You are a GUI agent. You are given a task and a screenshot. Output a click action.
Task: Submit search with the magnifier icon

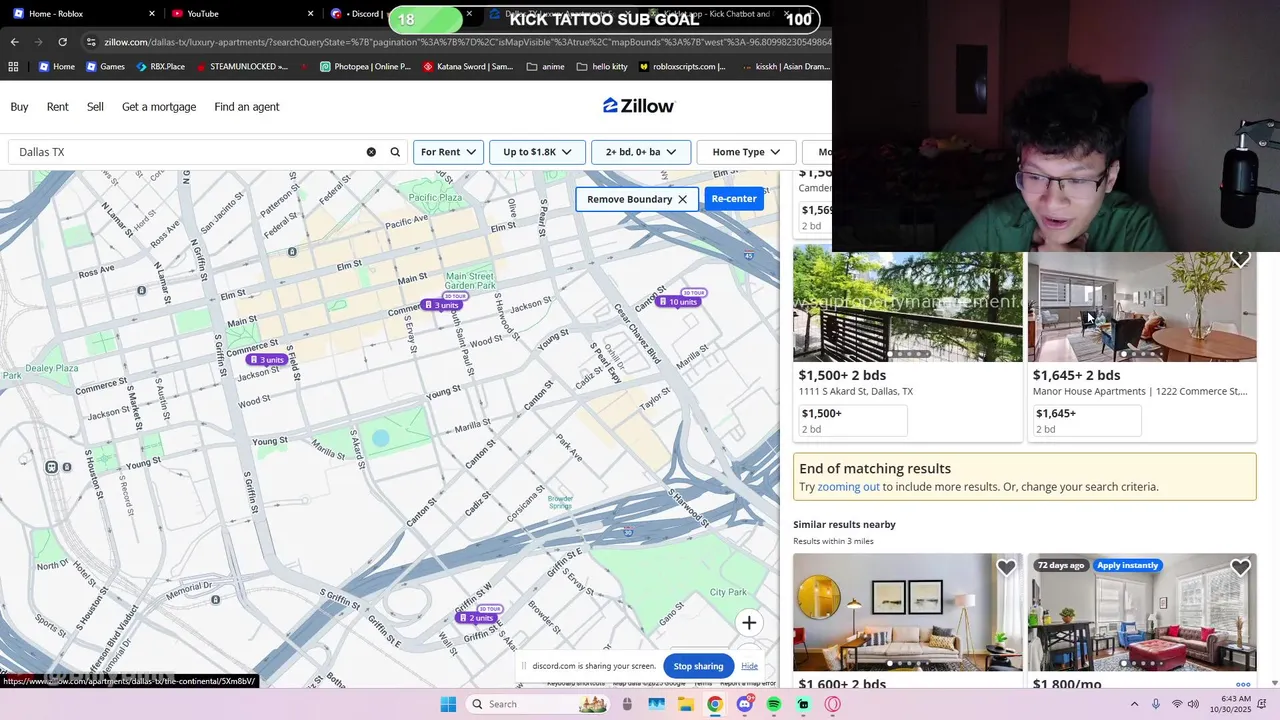tap(395, 152)
